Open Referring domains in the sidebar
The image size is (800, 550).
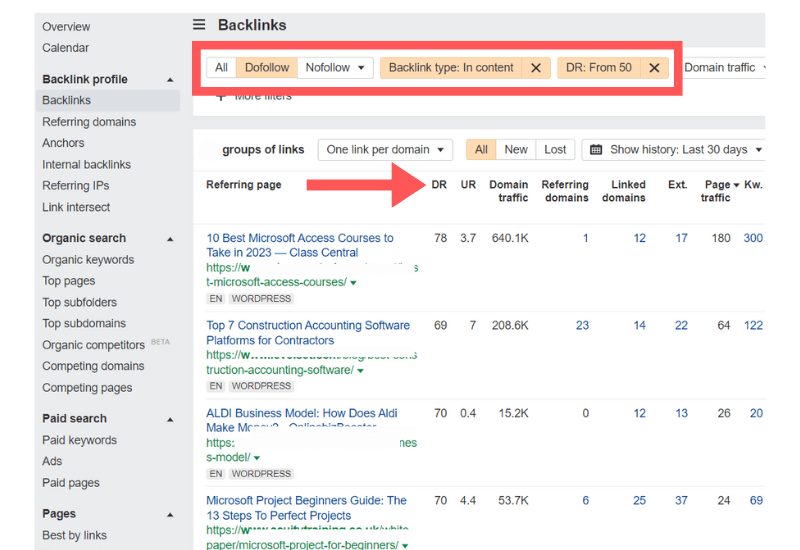pyautogui.click(x=89, y=122)
